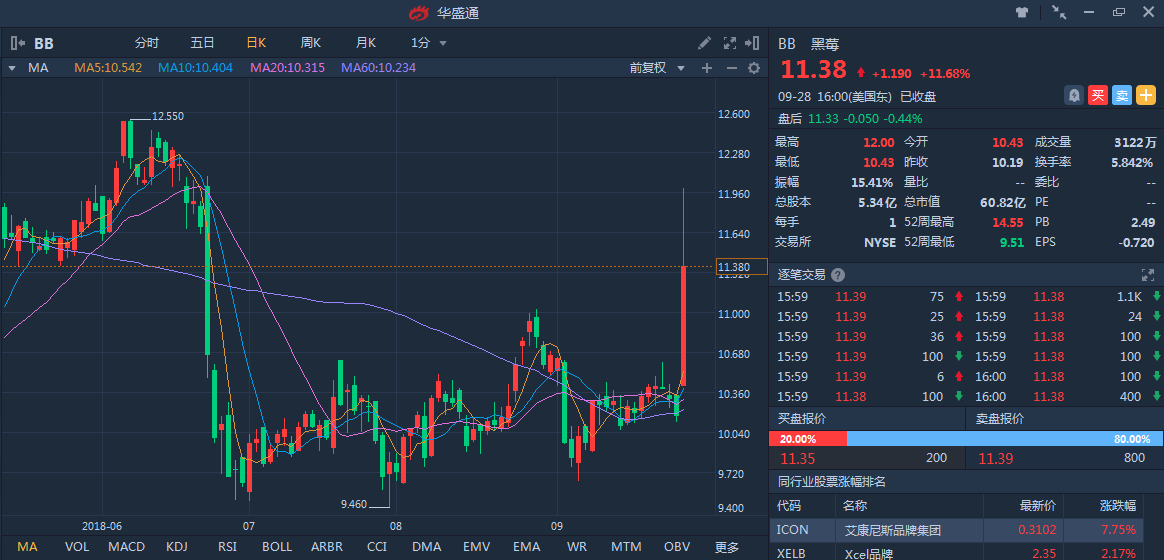Open the skin theme shirt icon
This screenshot has height=560, width=1164.
tap(1022, 13)
